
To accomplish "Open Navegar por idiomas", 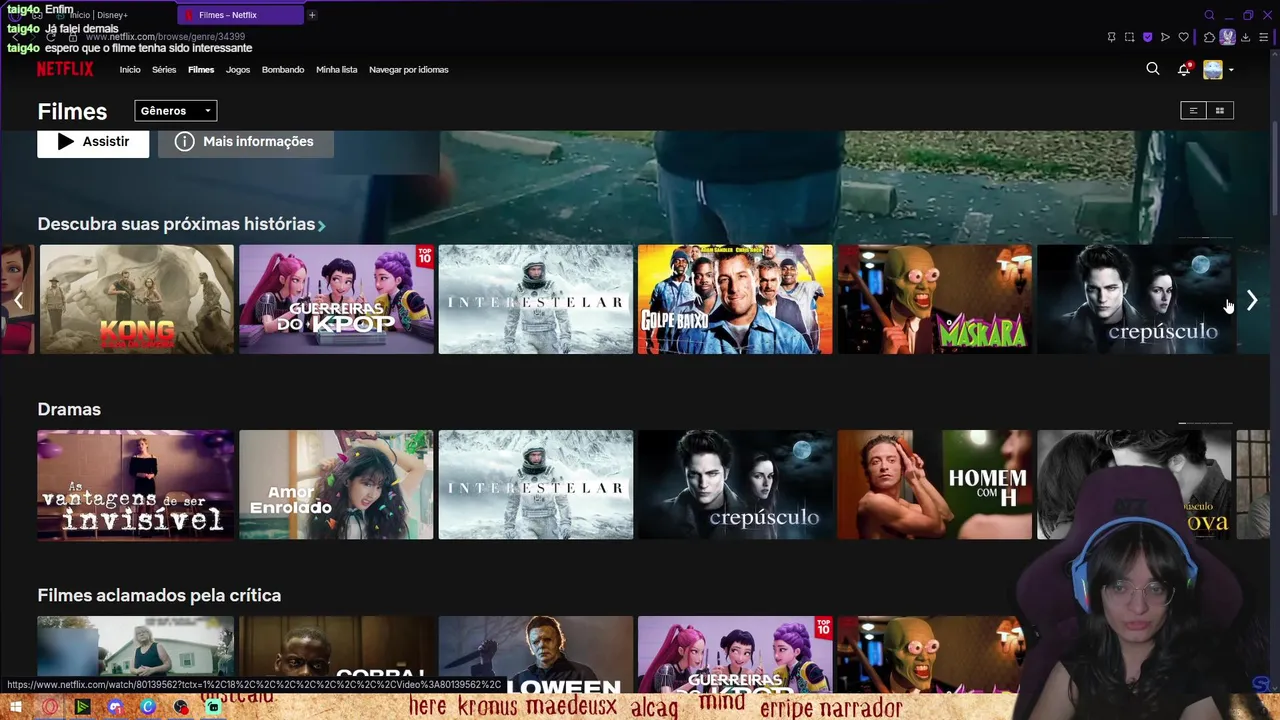I will point(409,70).
